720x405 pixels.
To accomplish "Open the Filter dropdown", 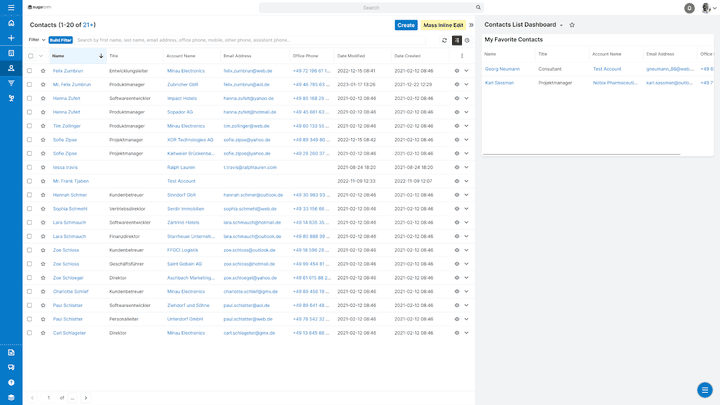I will click(37, 40).
